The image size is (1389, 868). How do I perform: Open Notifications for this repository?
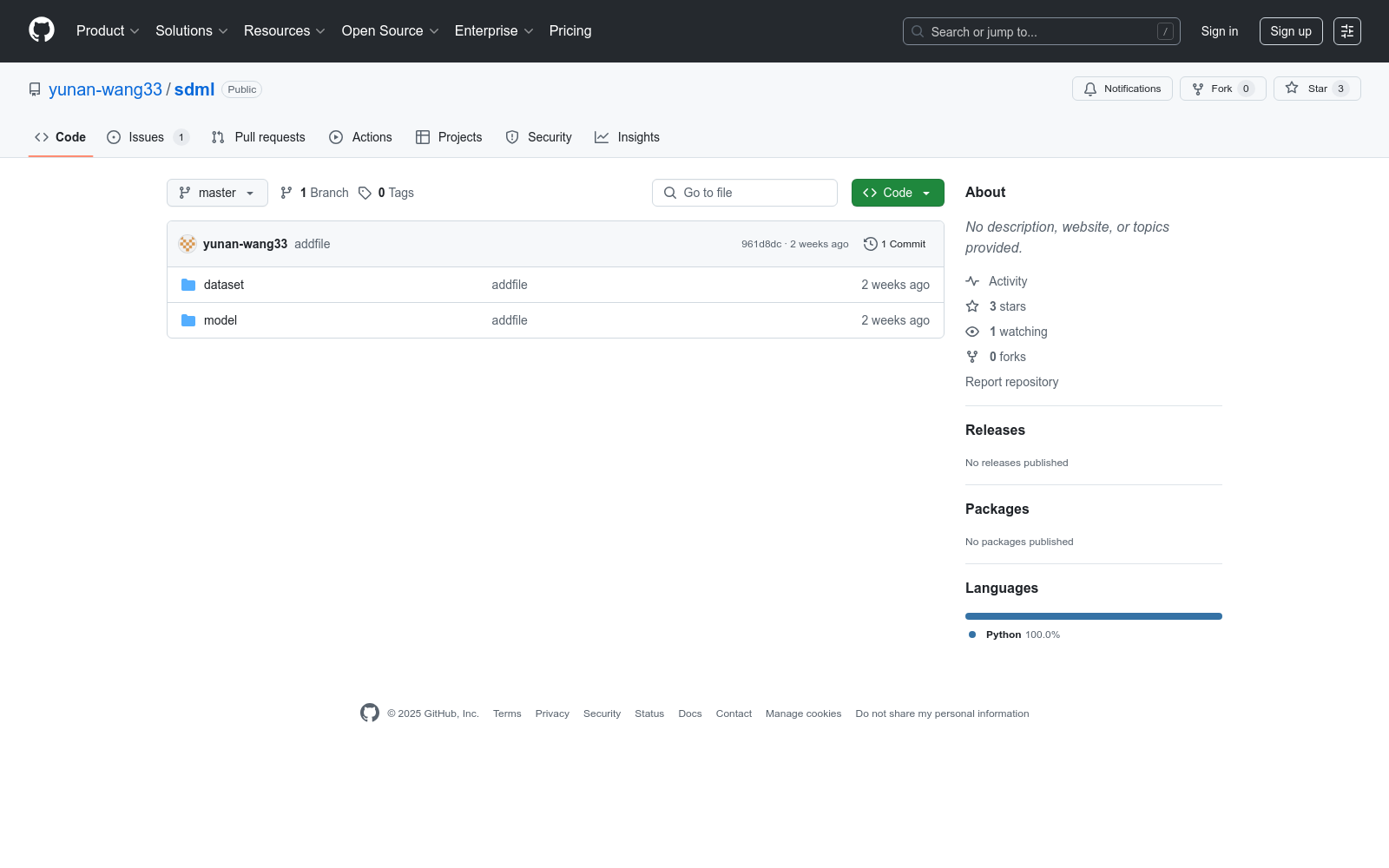1122,89
